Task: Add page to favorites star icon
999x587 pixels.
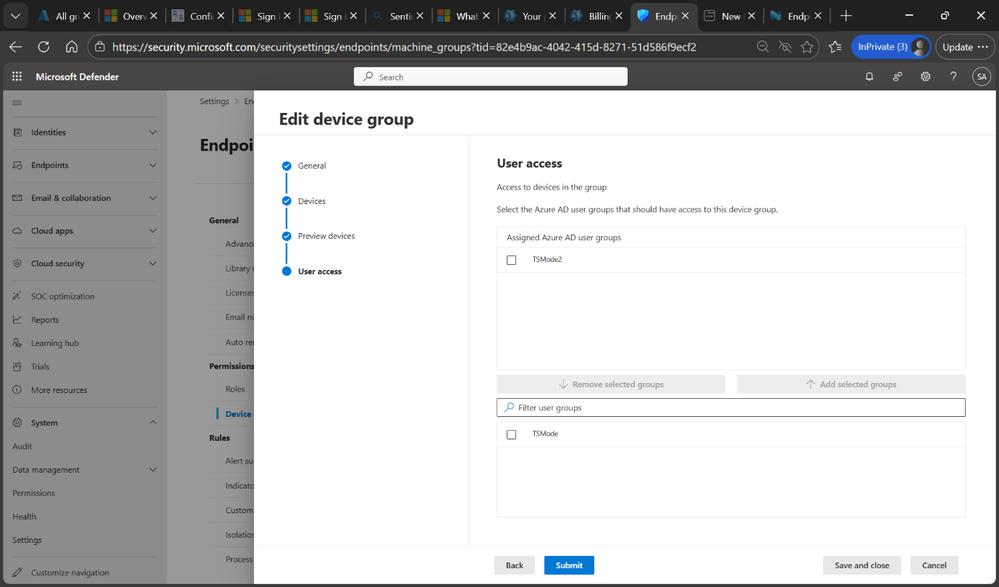Action: (x=807, y=47)
